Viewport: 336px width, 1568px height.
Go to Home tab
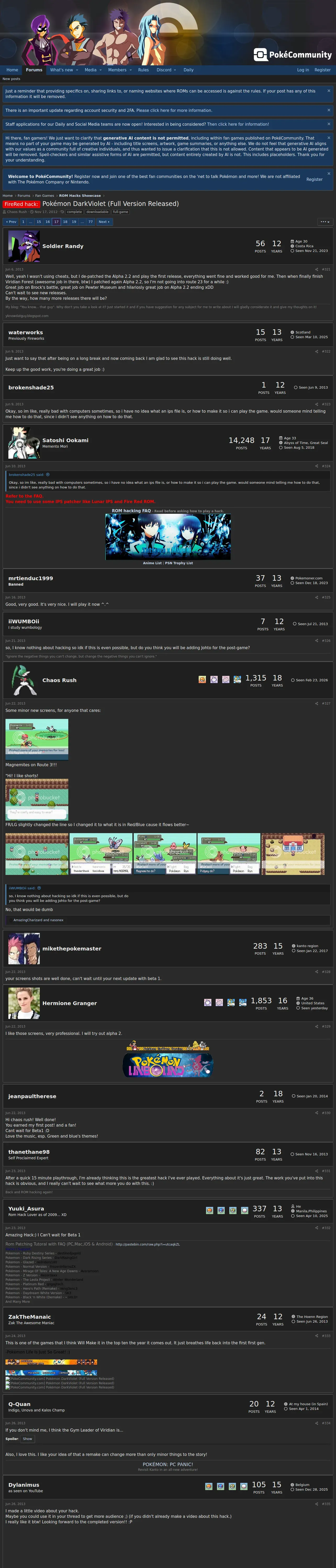[12, 70]
